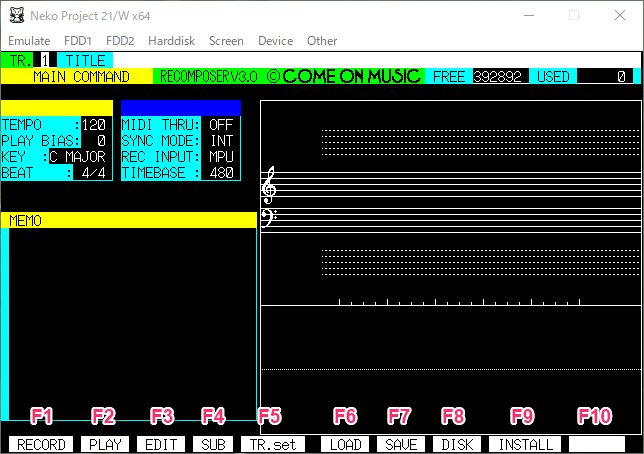Select the TEMPO value 120

click(93, 124)
